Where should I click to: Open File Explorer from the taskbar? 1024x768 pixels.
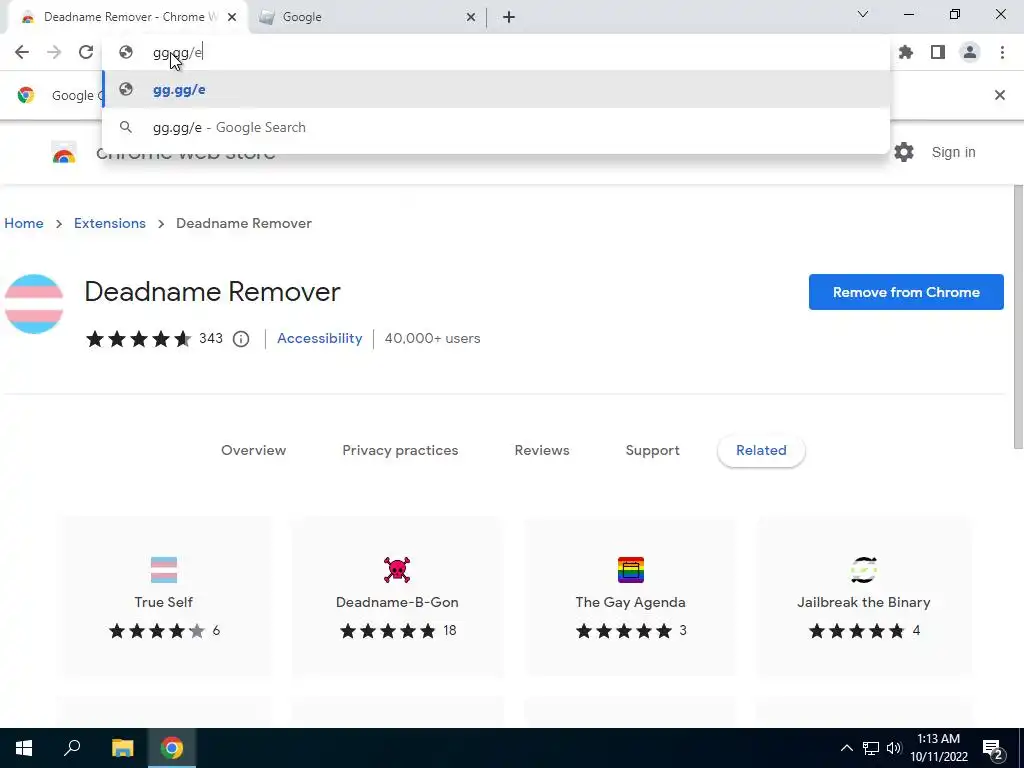click(x=122, y=748)
